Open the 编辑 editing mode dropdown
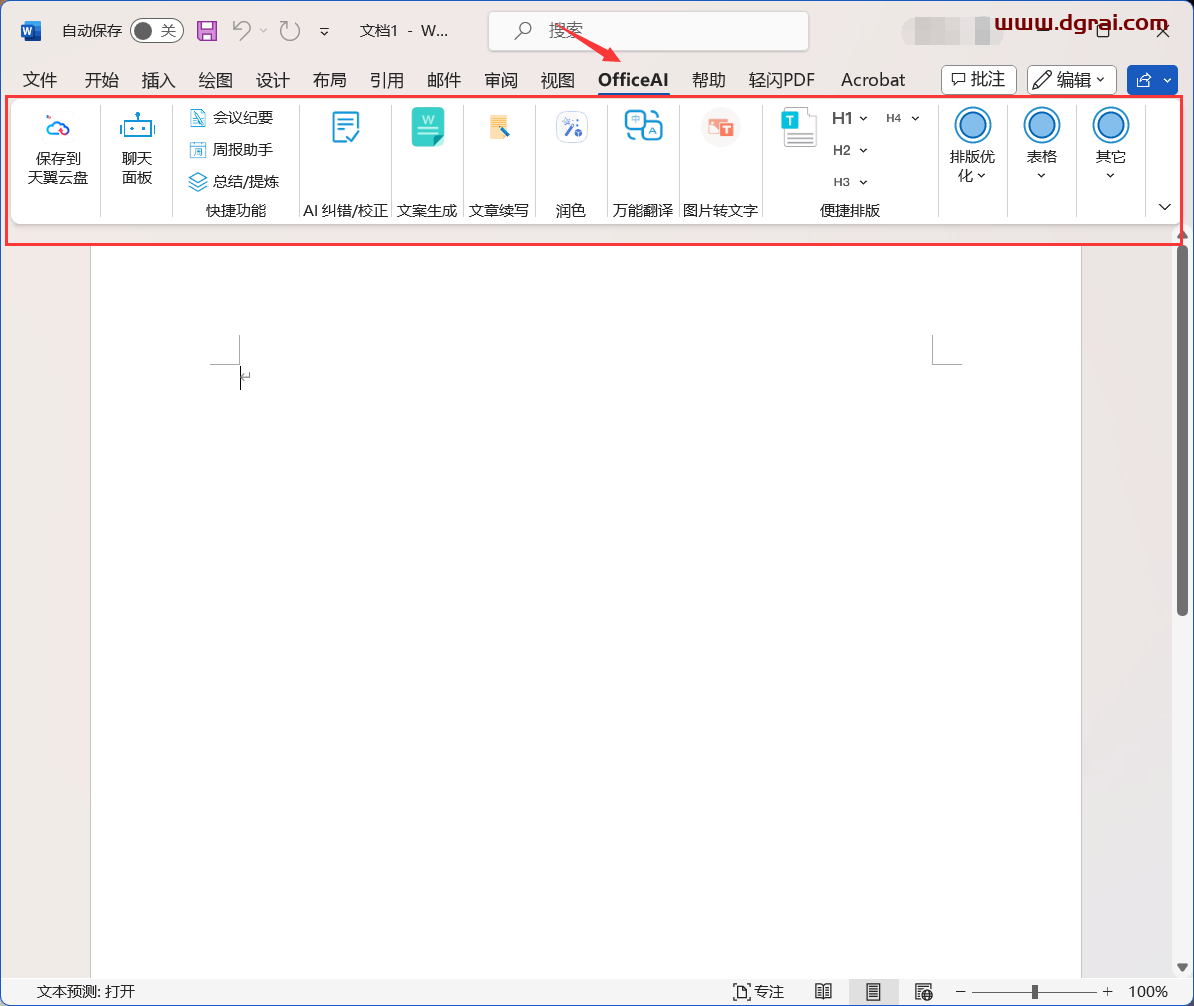Screen dimensions: 1194x1006 [1071, 79]
